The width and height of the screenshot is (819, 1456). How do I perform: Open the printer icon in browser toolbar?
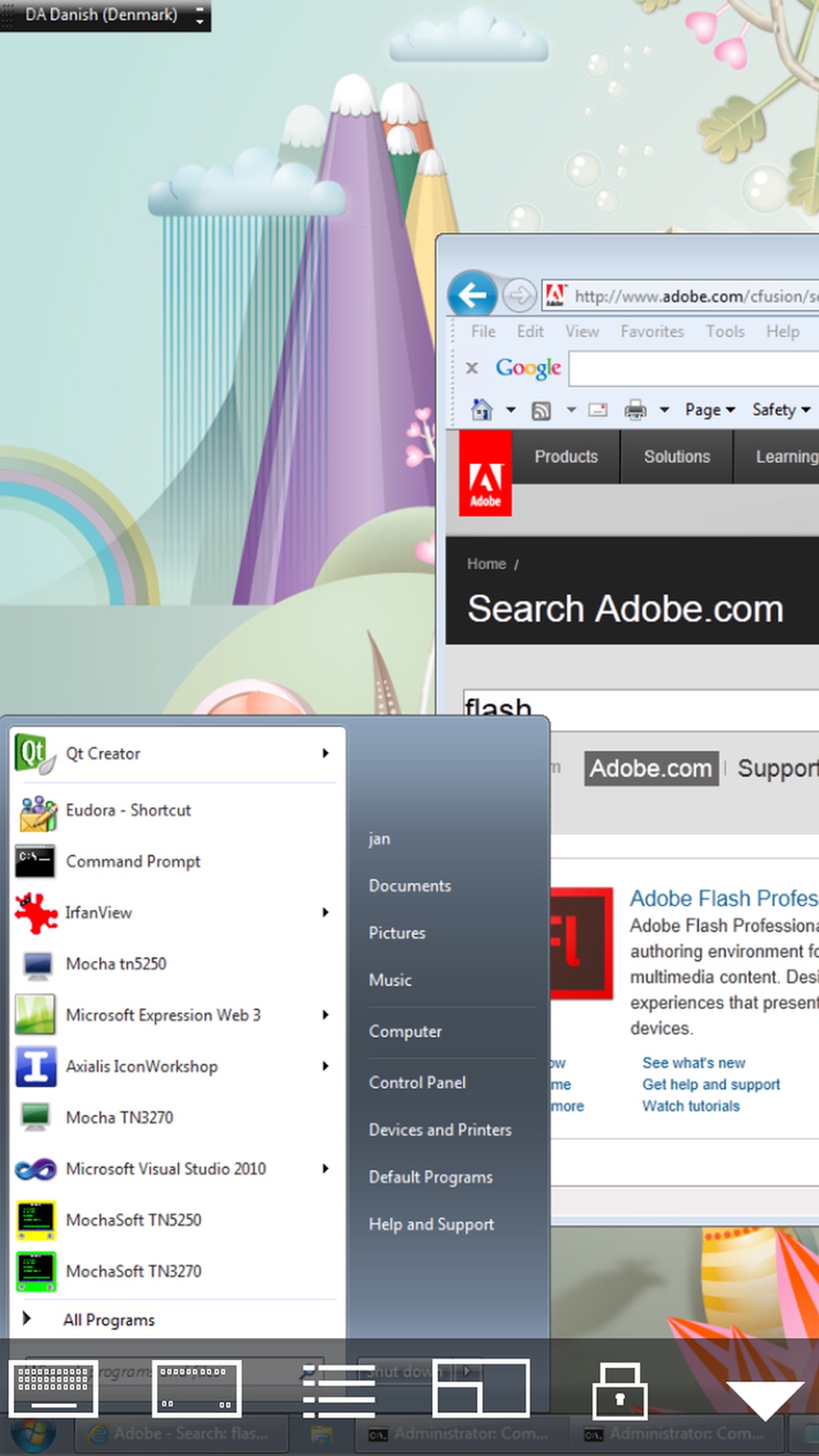tap(635, 409)
